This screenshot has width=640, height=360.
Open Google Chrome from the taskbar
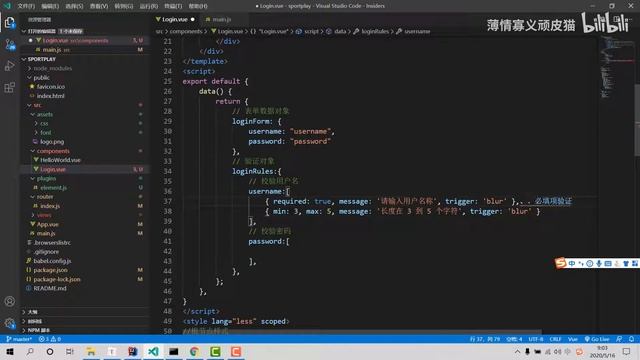coord(194,351)
